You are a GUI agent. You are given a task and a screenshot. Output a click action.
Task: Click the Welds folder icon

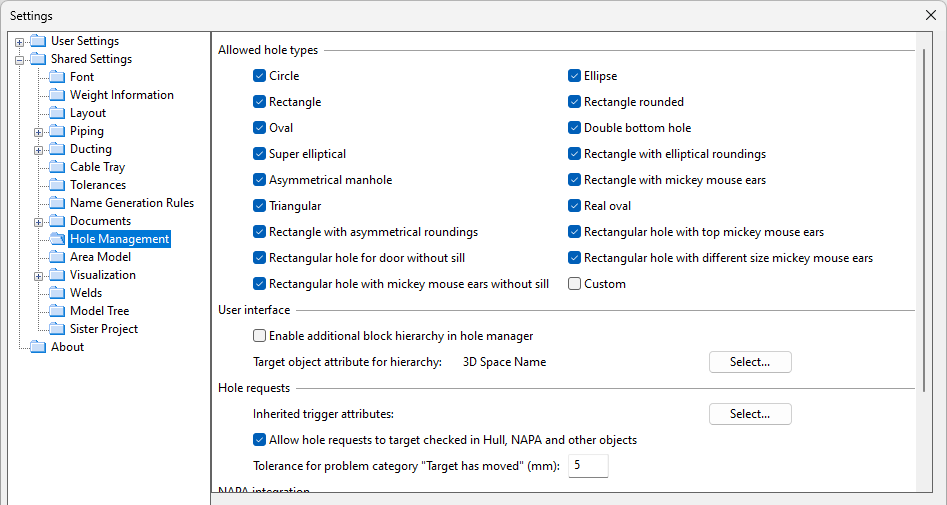point(57,293)
